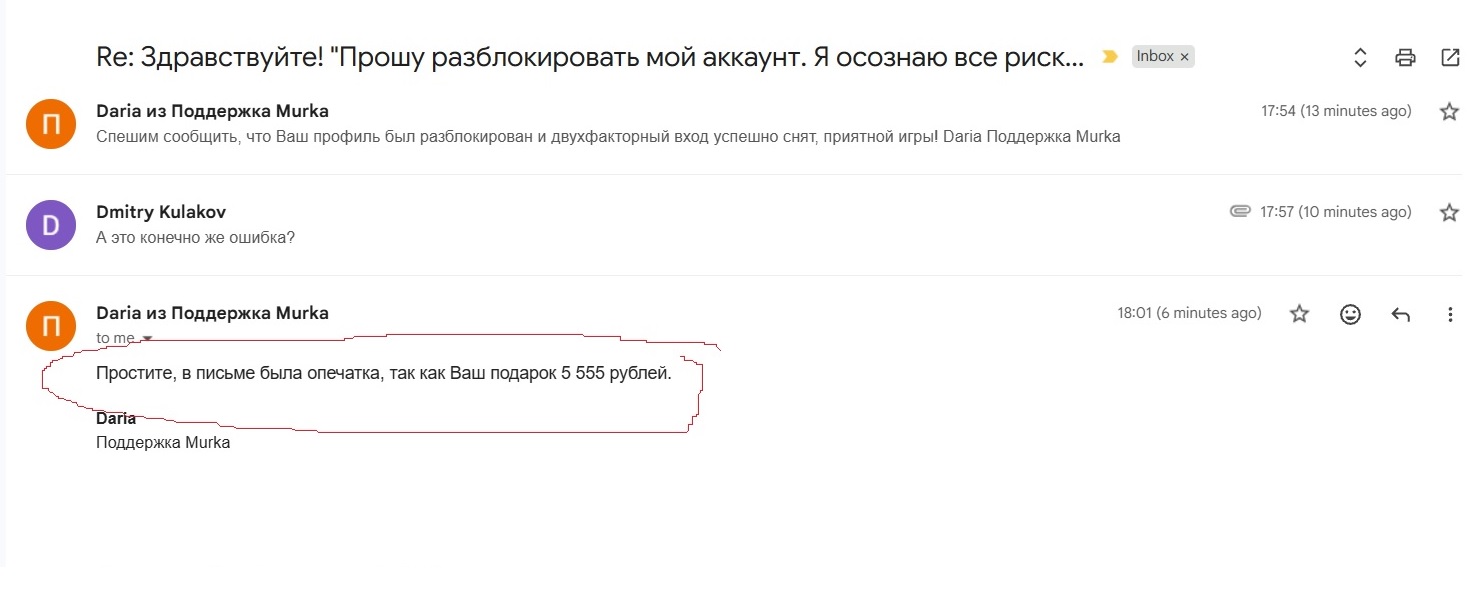
Task: Open attachment paperclip on Dmitry's message
Action: (x=1240, y=212)
